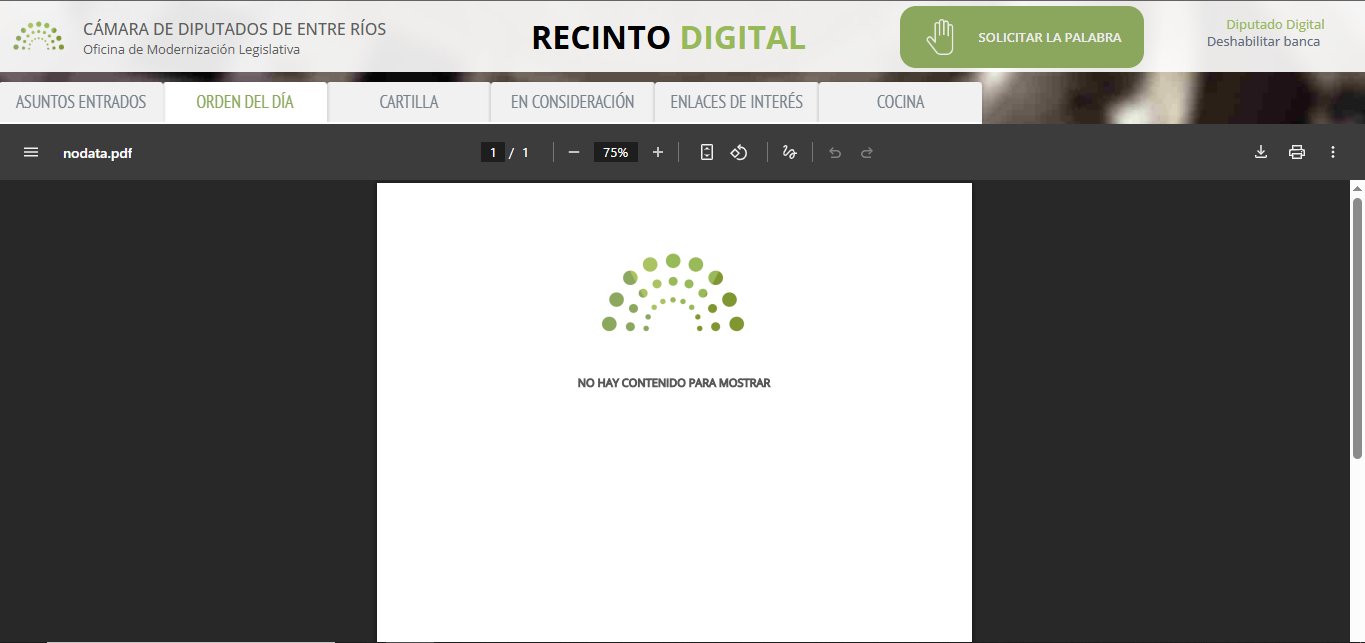Click the PDF page number field
1365x643 pixels.
[492, 152]
